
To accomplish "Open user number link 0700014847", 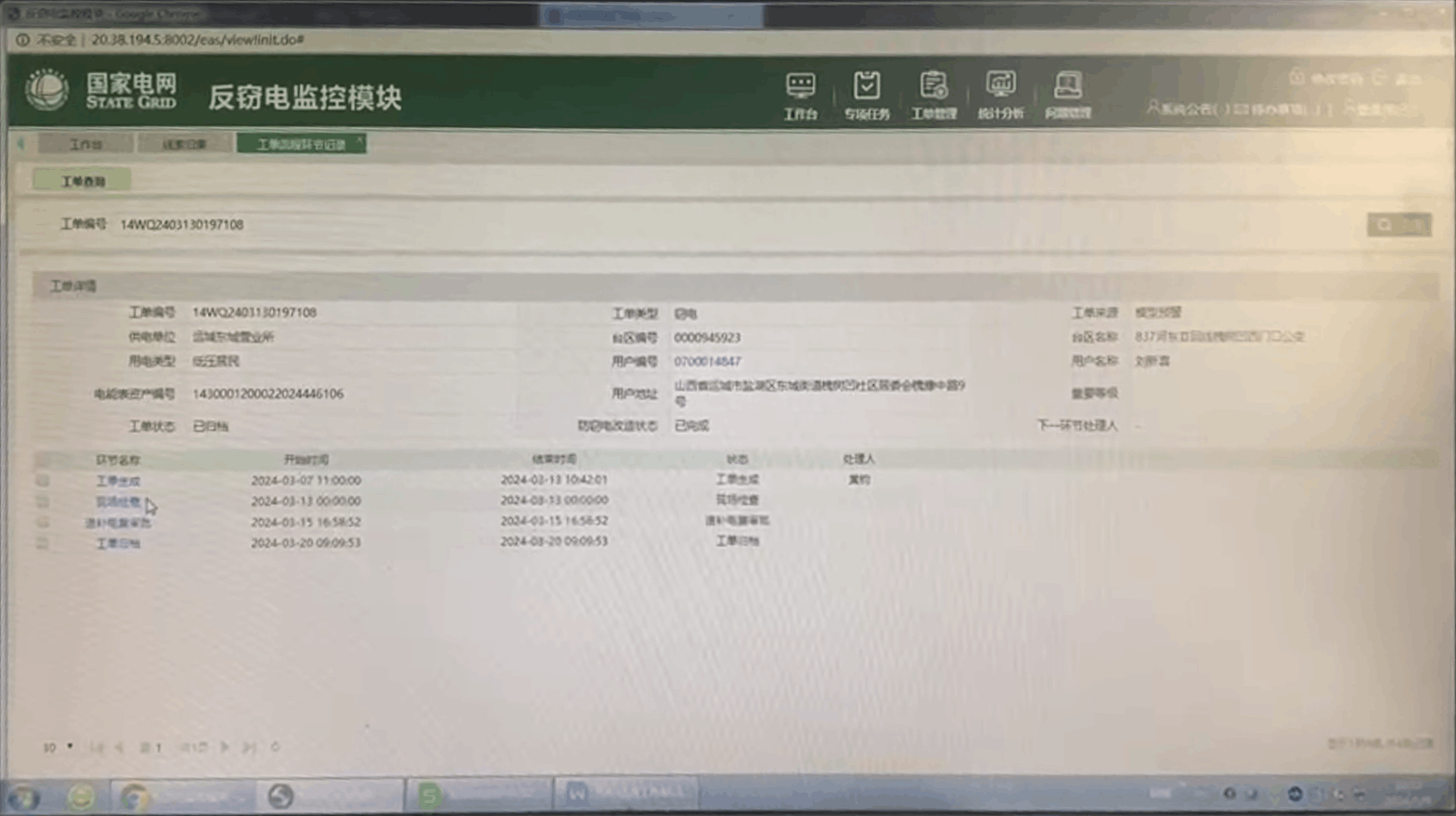I will [707, 361].
